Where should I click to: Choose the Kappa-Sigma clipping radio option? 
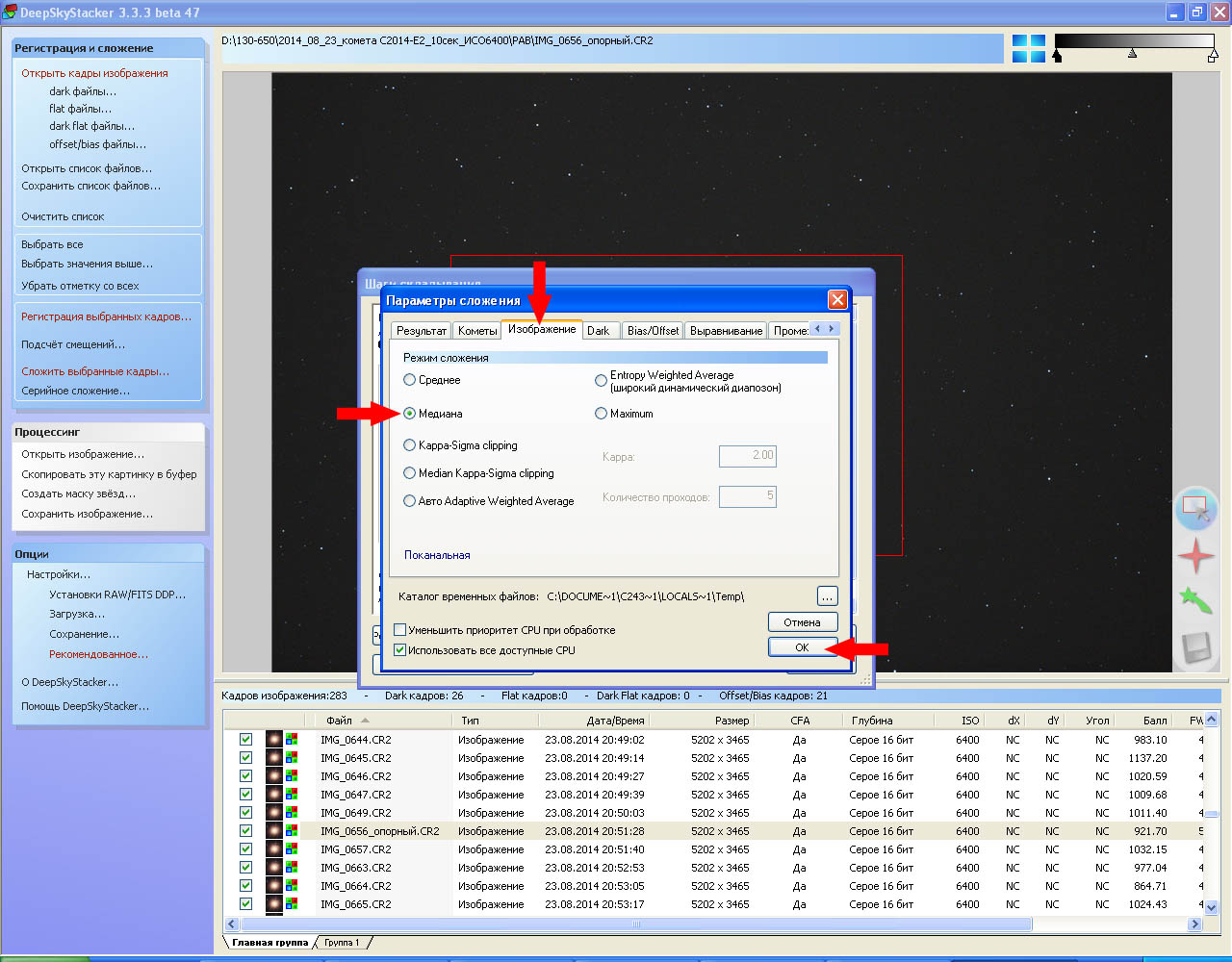tap(410, 445)
